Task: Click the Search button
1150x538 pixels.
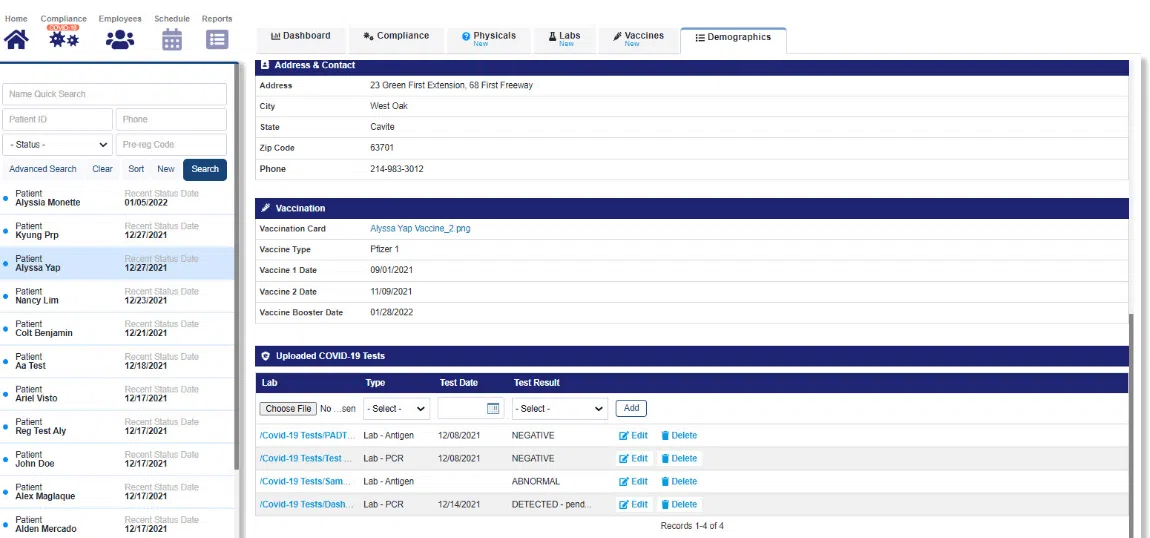Action: coord(205,169)
